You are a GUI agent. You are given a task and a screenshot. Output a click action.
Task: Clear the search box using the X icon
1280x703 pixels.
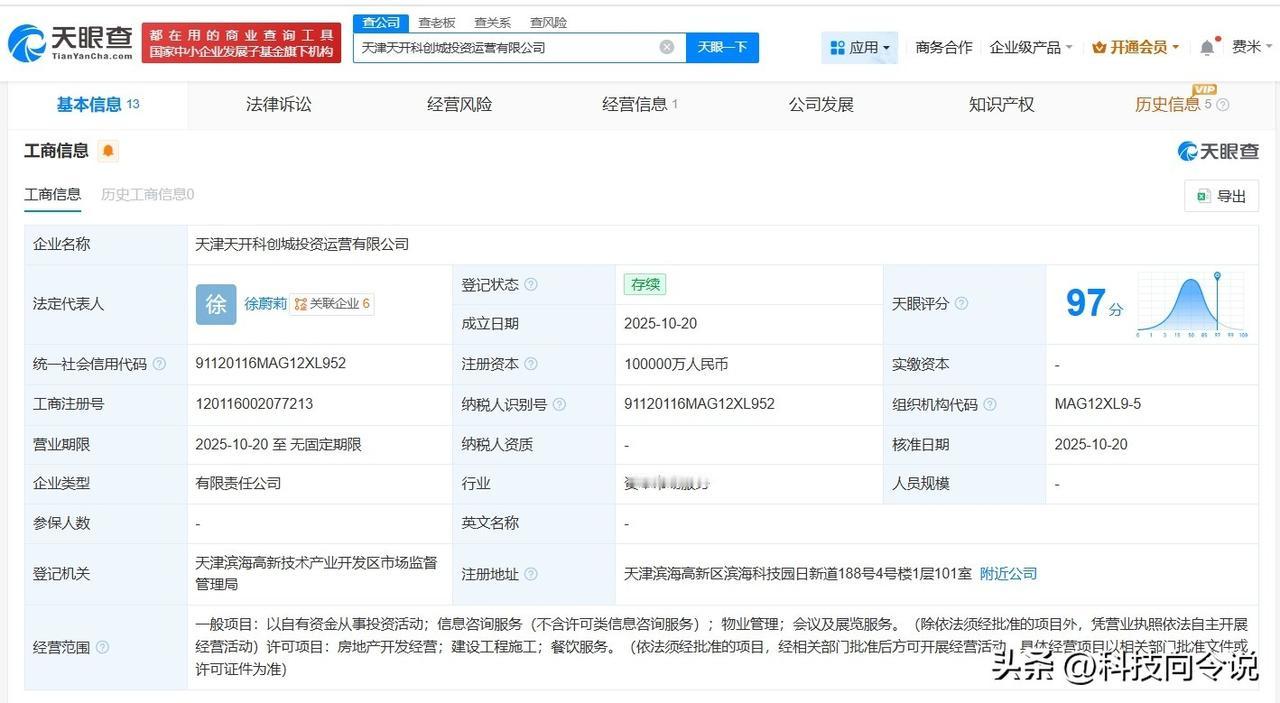666,47
